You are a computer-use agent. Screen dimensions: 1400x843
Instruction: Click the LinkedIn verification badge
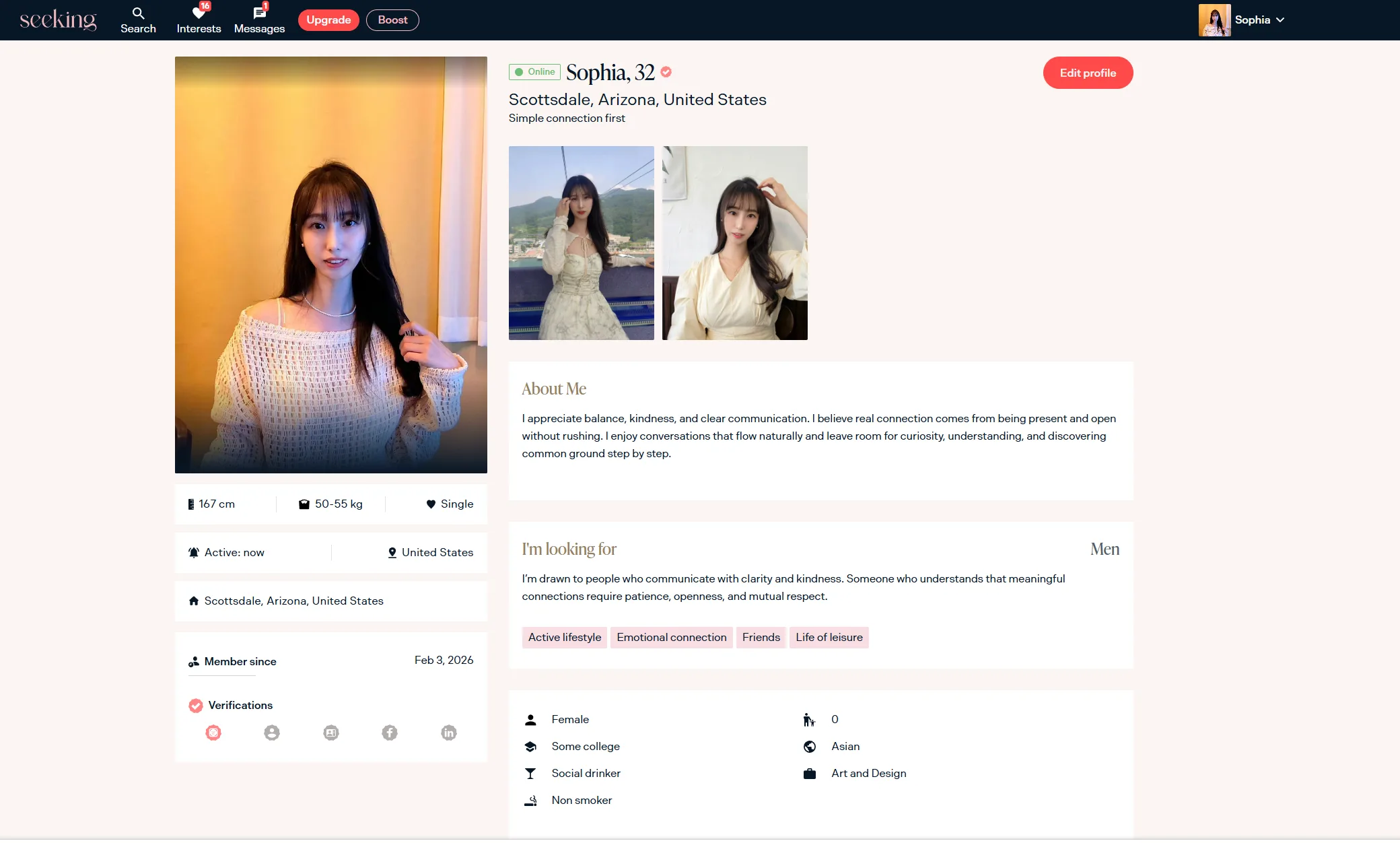[x=449, y=733]
